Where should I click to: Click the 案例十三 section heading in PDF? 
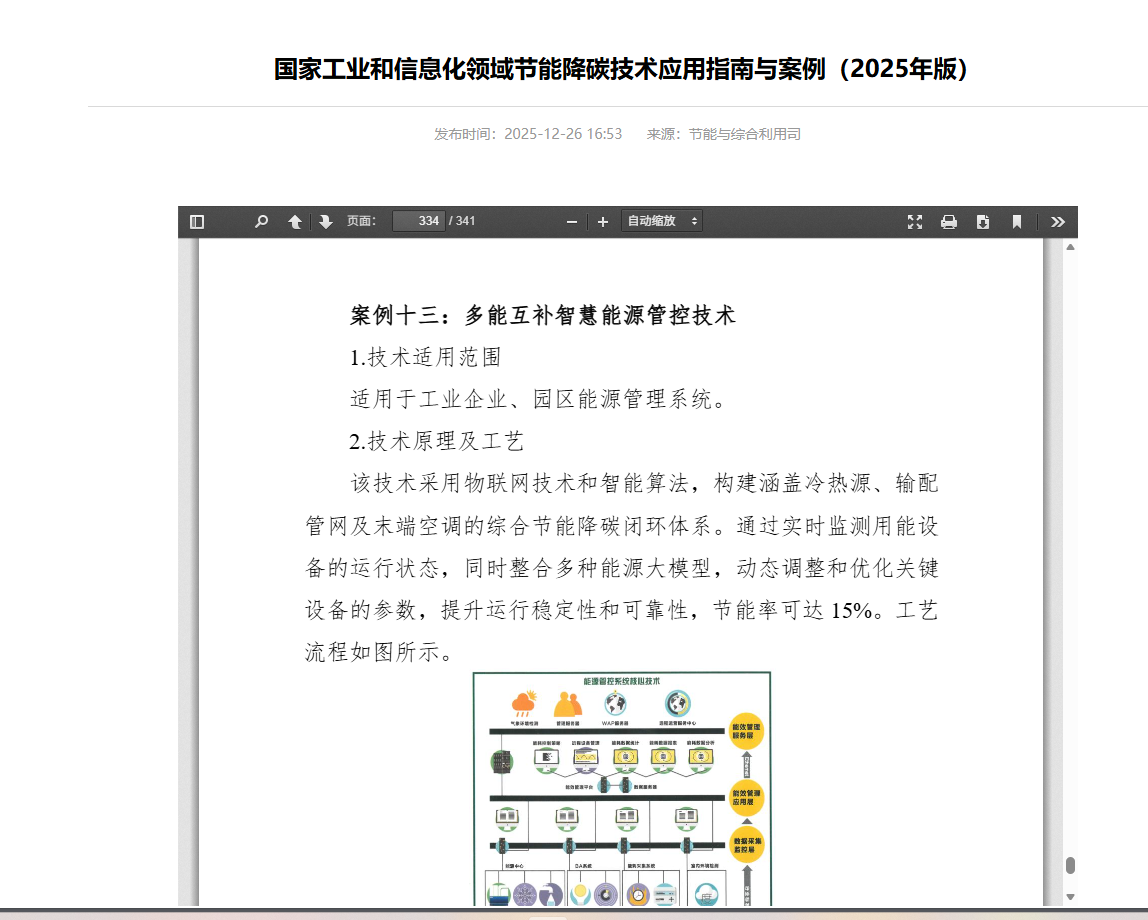(543, 315)
